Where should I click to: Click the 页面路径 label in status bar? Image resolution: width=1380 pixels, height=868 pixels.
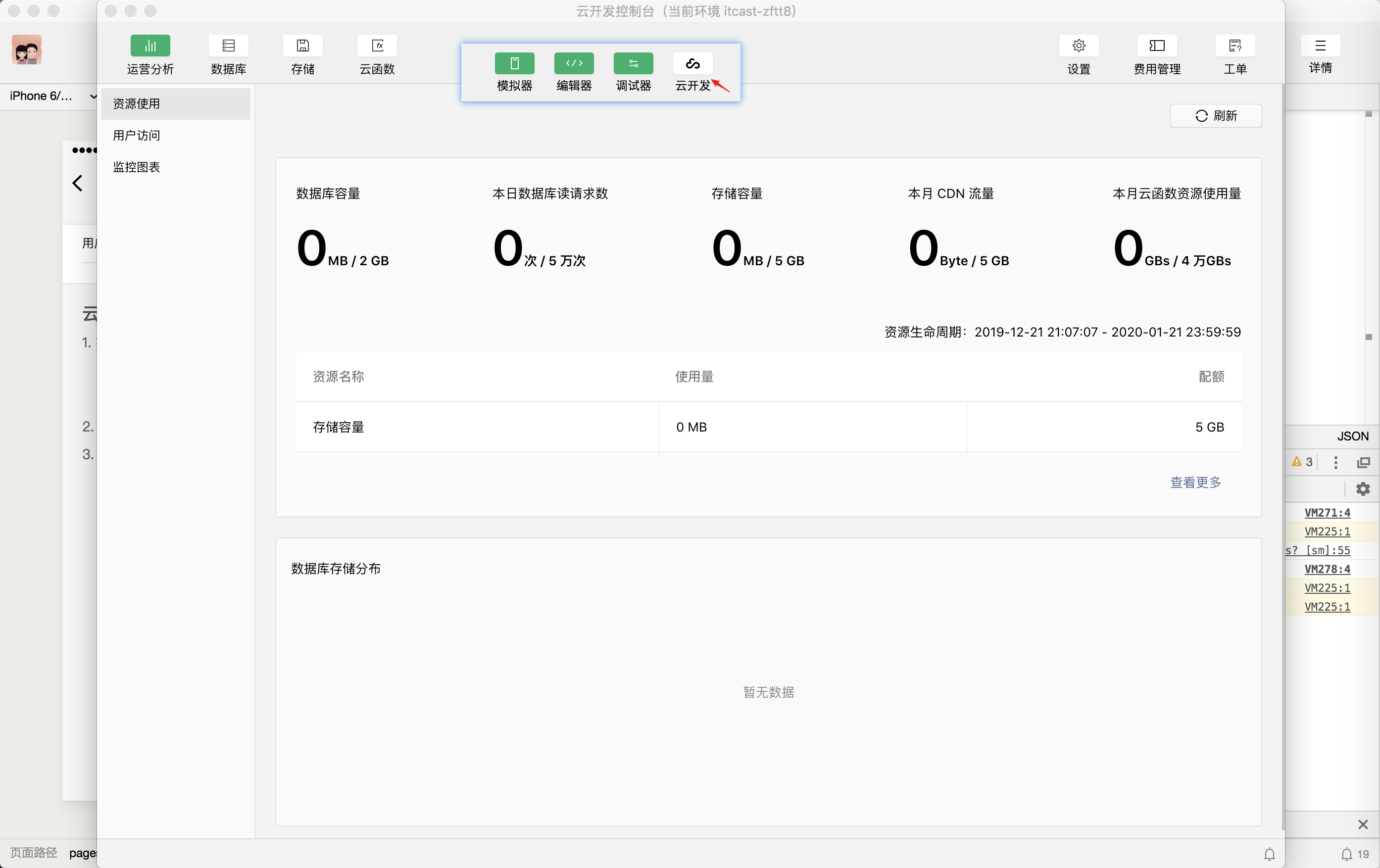33,853
